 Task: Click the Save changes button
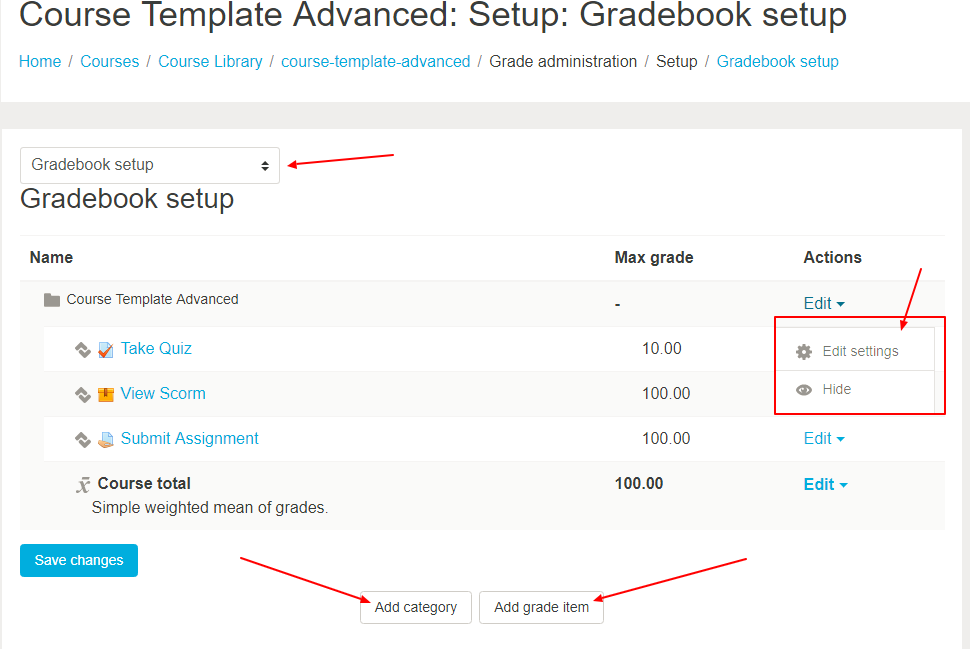(79, 561)
